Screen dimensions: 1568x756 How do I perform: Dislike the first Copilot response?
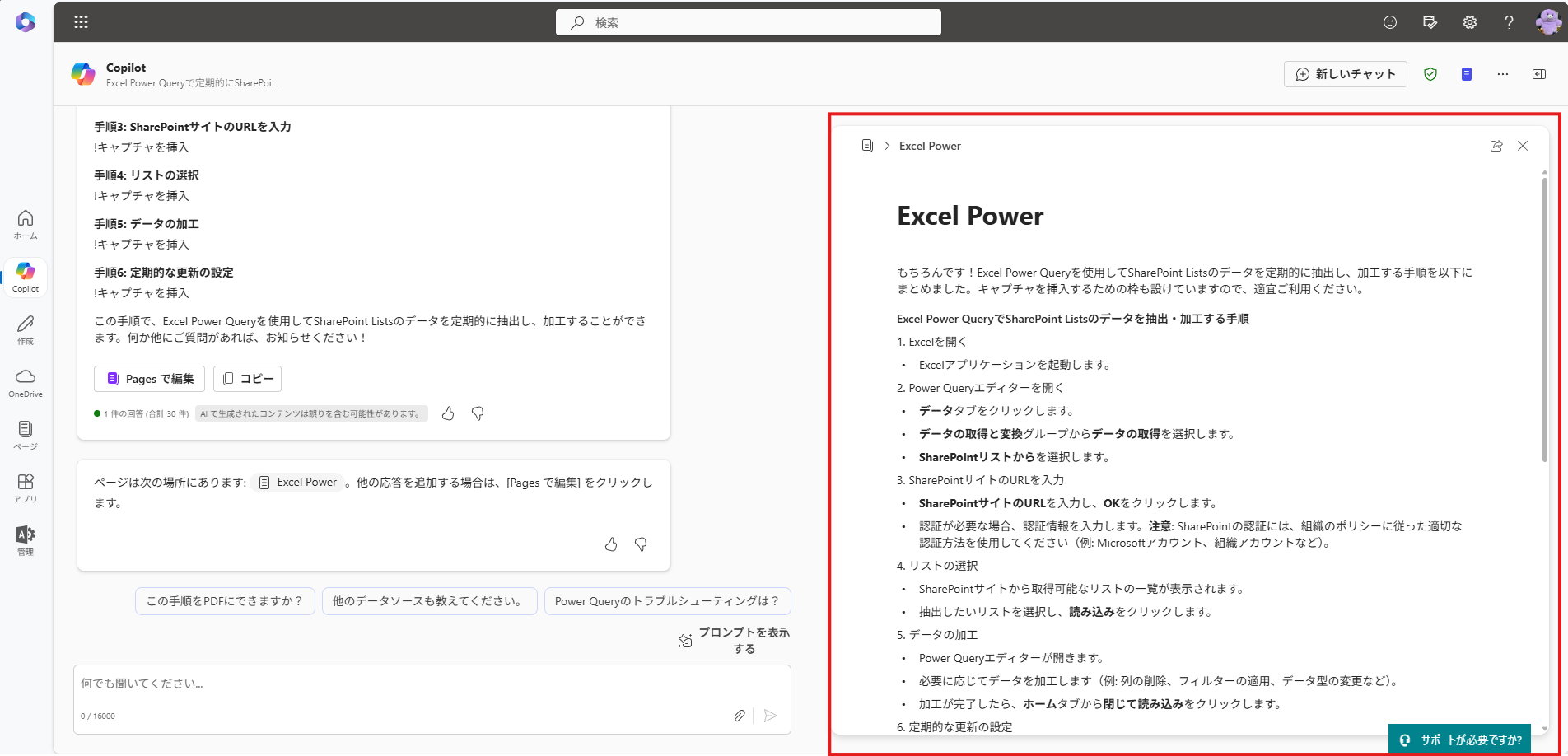(x=478, y=413)
